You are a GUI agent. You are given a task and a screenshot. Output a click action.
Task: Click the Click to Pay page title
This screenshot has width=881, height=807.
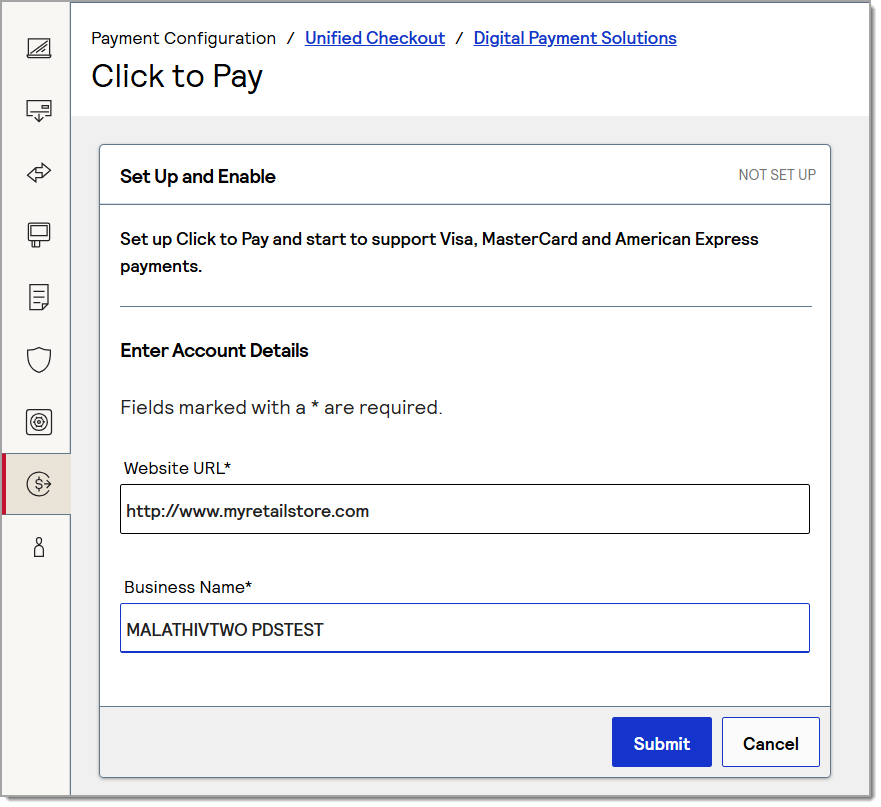(x=177, y=76)
